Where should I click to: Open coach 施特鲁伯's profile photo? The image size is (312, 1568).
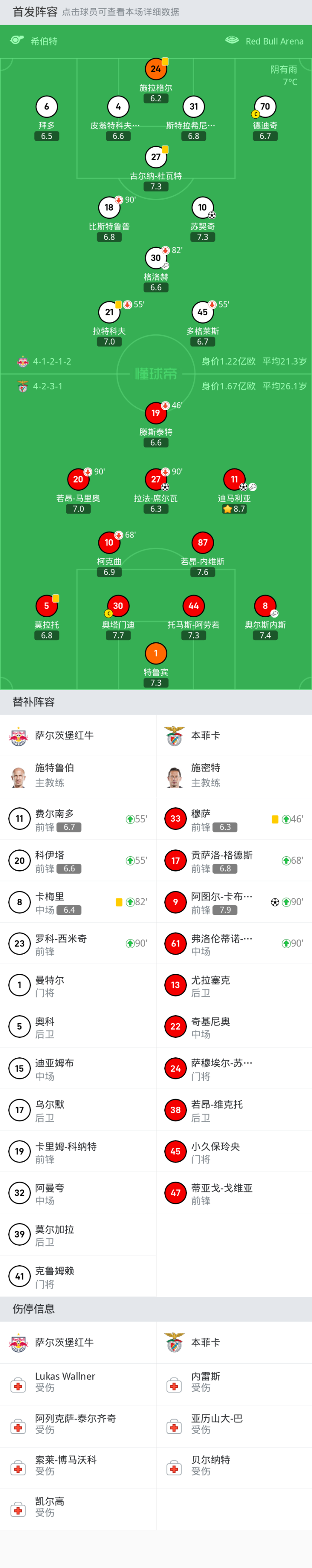[18, 777]
